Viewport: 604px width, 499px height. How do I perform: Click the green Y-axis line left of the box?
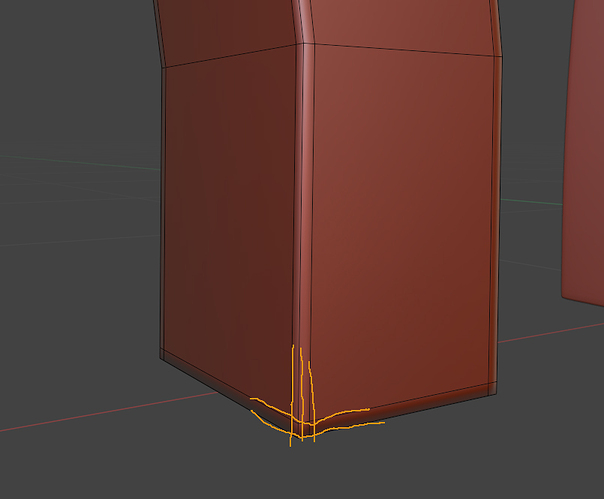pos(79,162)
